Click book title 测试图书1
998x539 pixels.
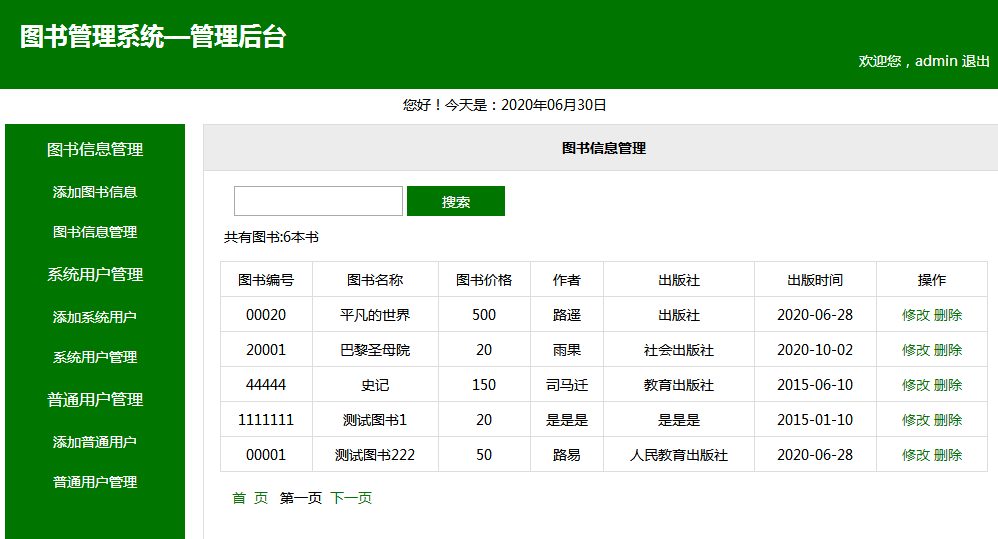click(375, 420)
